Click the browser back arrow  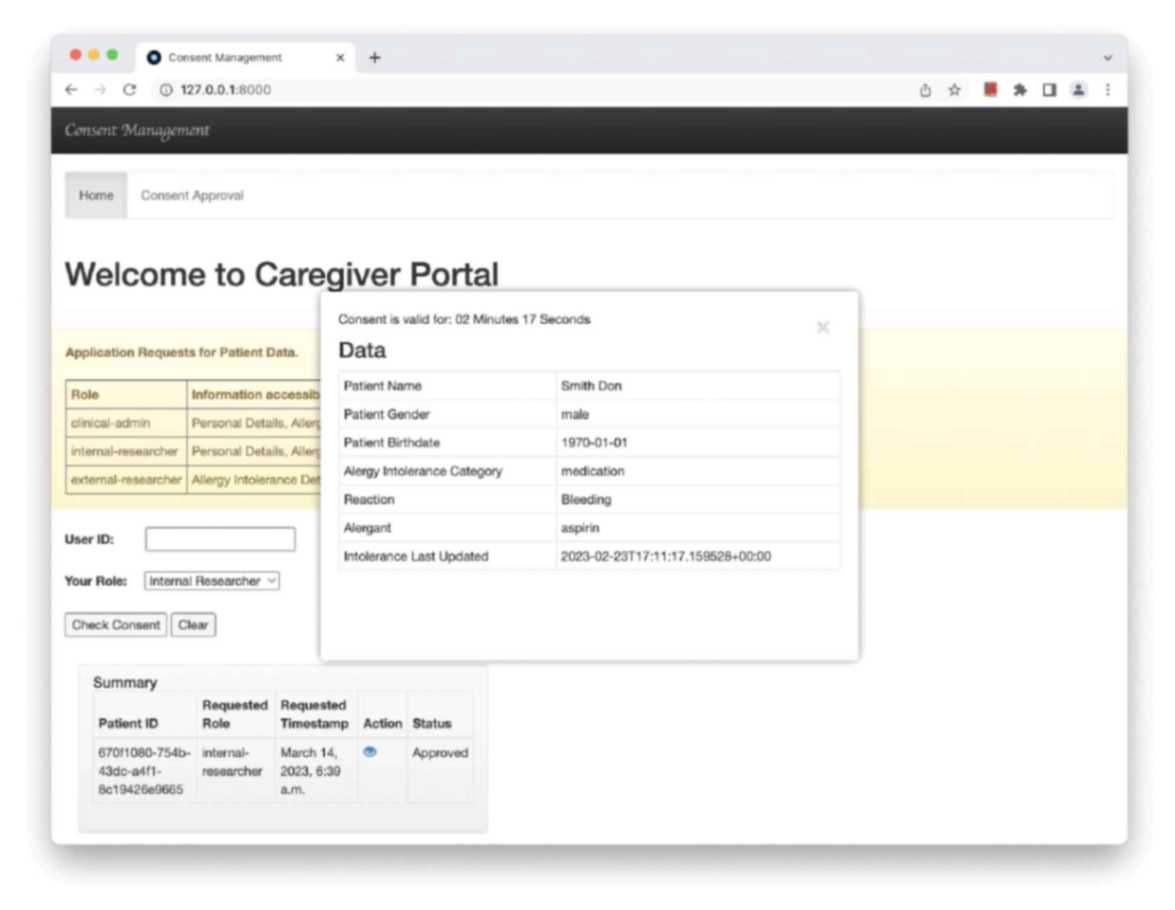(71, 90)
